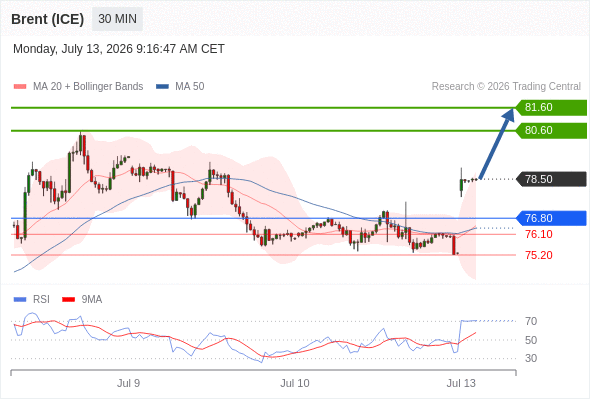
Task: Click the 30 MIN timeframe badge
Action: pos(117,19)
